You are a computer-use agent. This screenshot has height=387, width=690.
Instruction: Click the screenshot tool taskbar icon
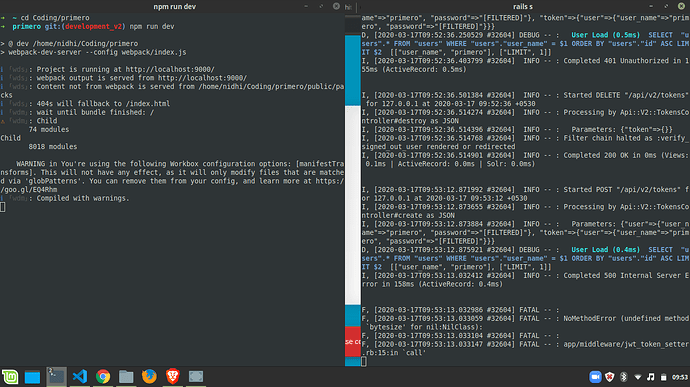coord(196,376)
